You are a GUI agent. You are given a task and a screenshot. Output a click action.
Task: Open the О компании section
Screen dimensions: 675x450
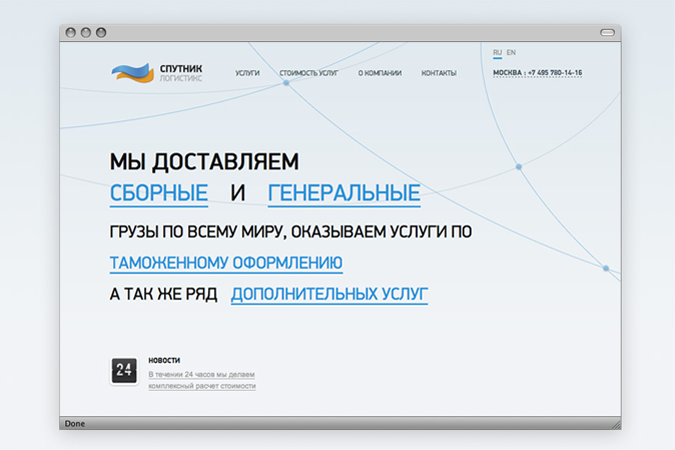(x=380, y=73)
